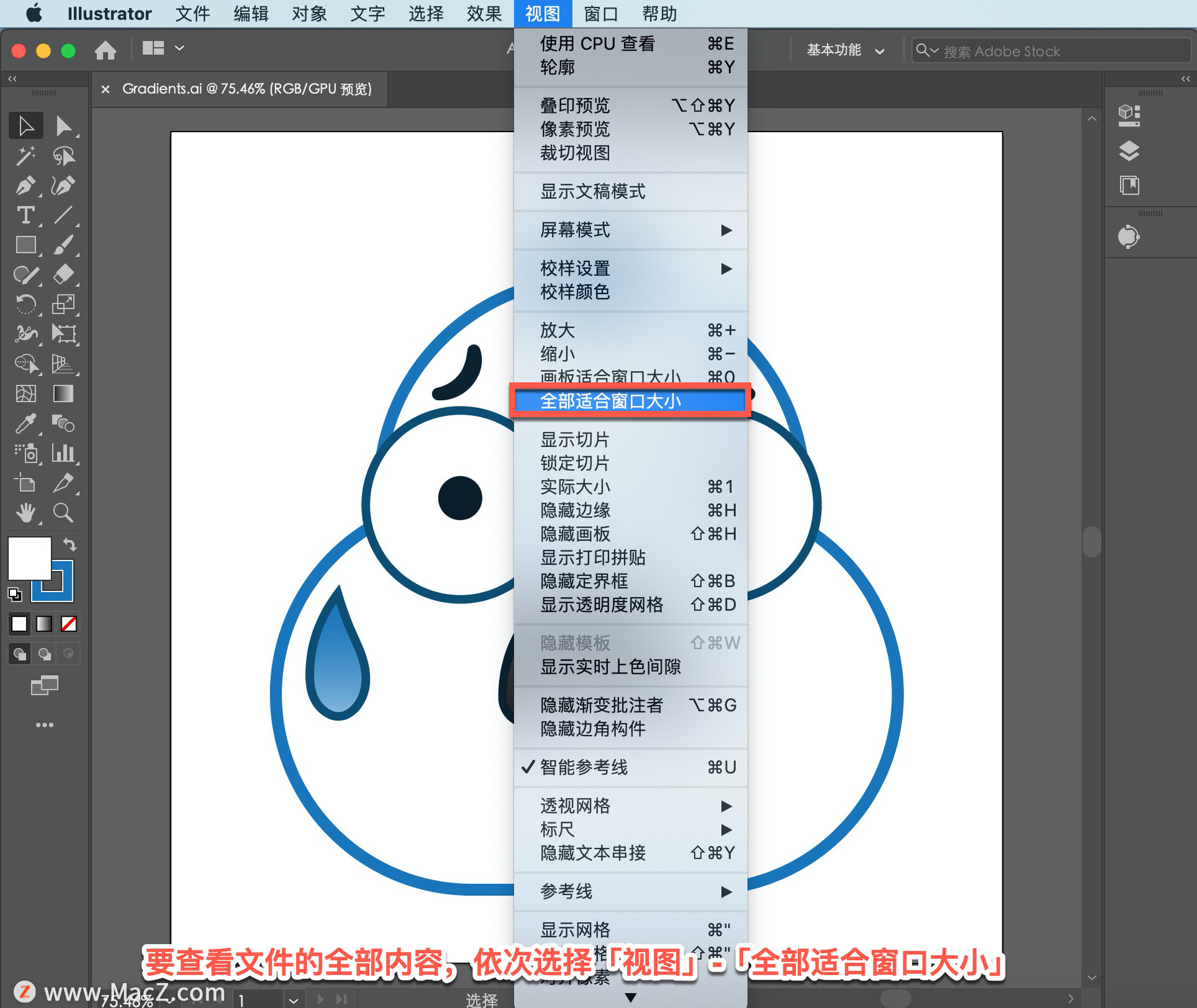Viewport: 1197px width, 1008px height.
Task: Select the Type tool
Action: (x=25, y=215)
